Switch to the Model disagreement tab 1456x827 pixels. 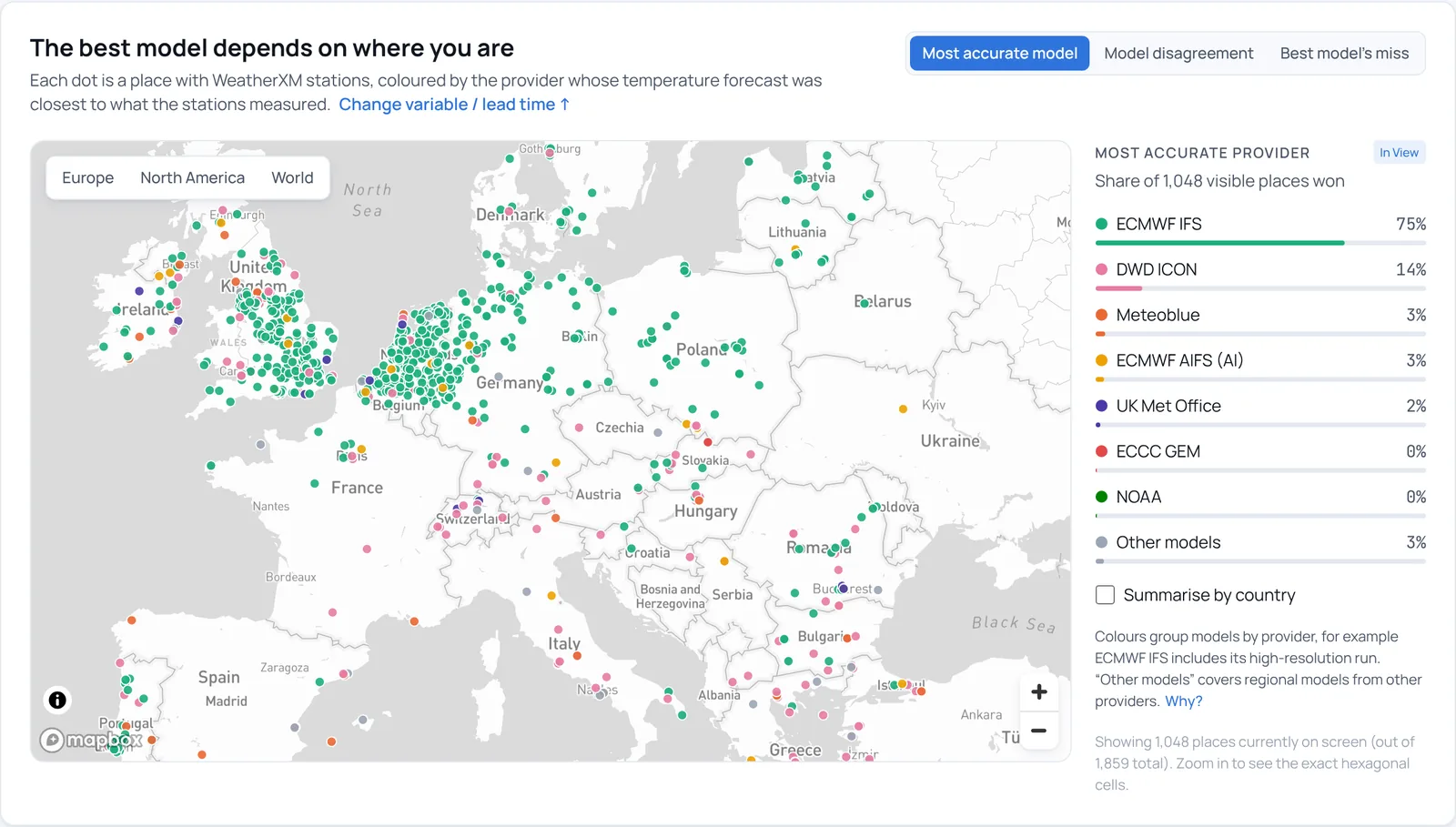pos(1178,54)
